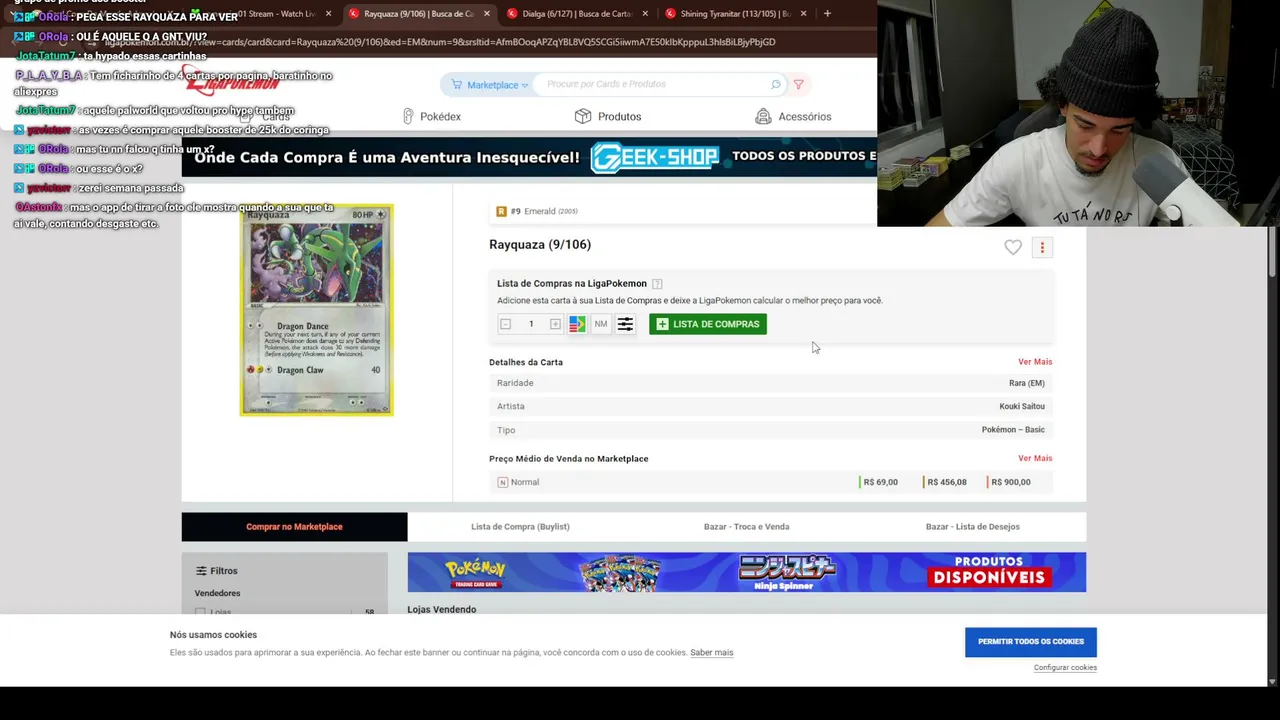Open the extras sliders settings icon

625,324
